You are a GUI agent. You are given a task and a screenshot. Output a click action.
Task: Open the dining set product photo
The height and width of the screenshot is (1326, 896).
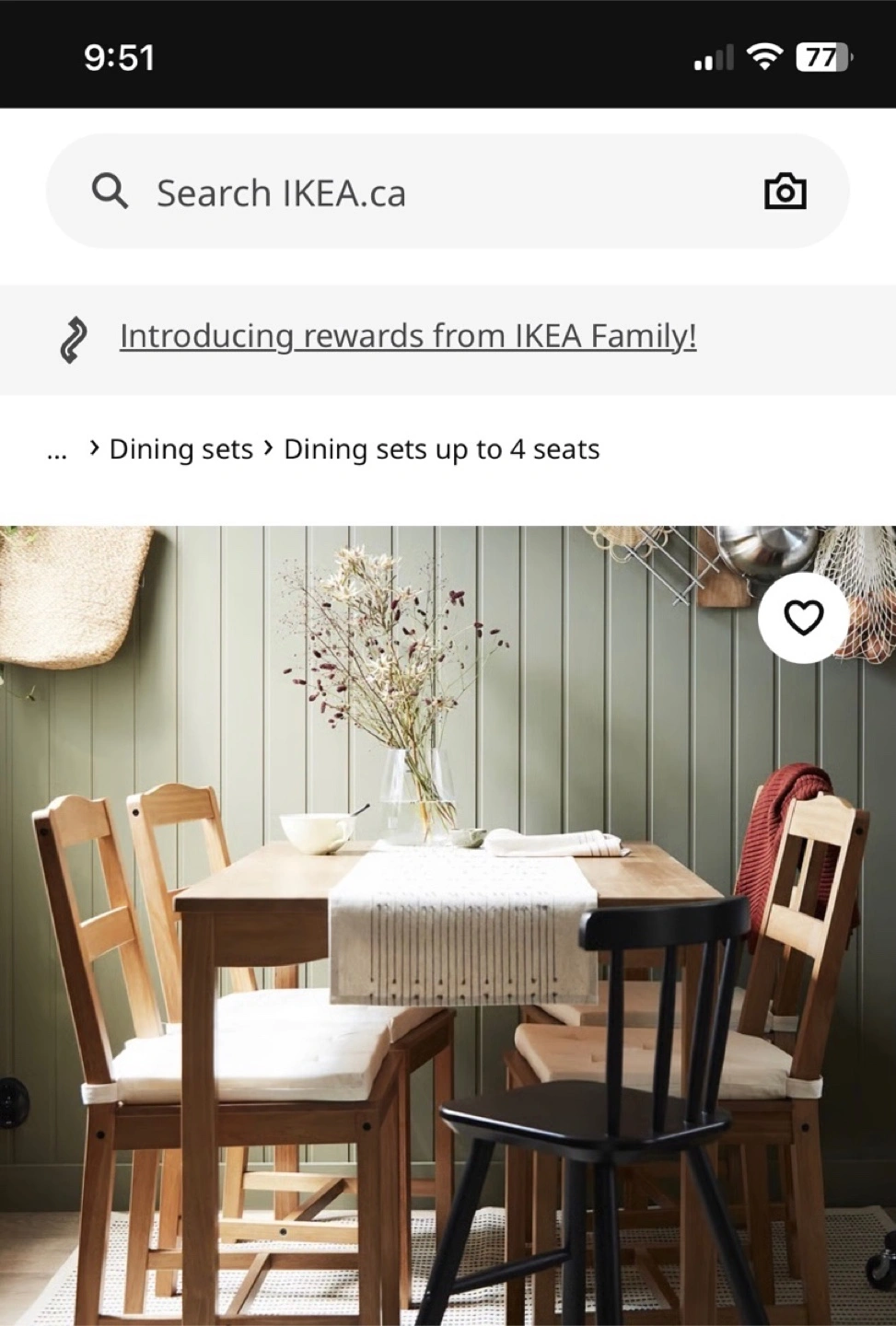click(448, 925)
